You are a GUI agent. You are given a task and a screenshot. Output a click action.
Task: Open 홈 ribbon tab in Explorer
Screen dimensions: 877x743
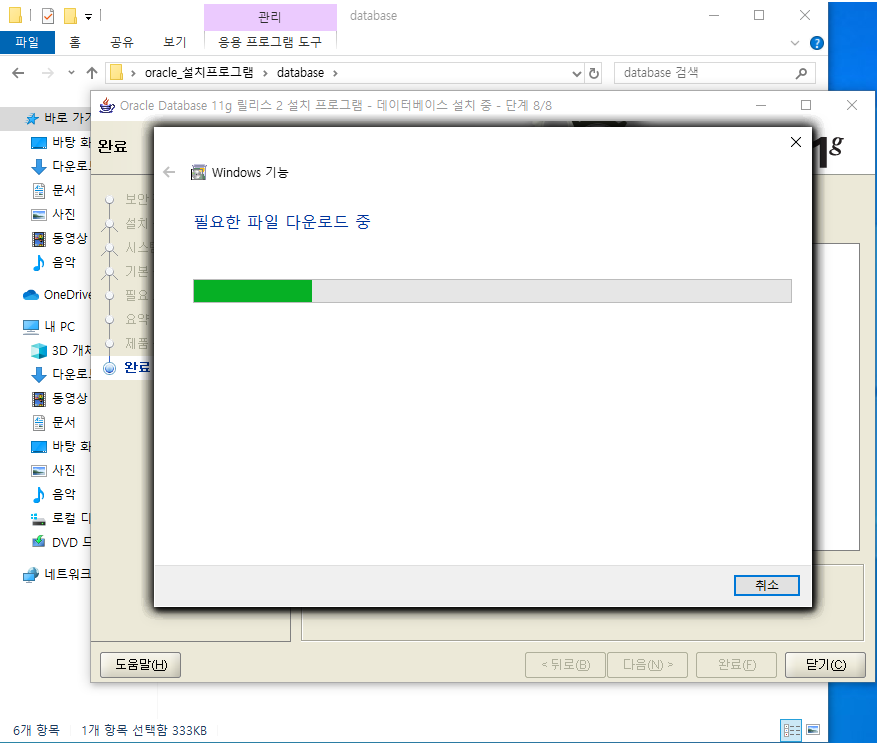point(75,43)
